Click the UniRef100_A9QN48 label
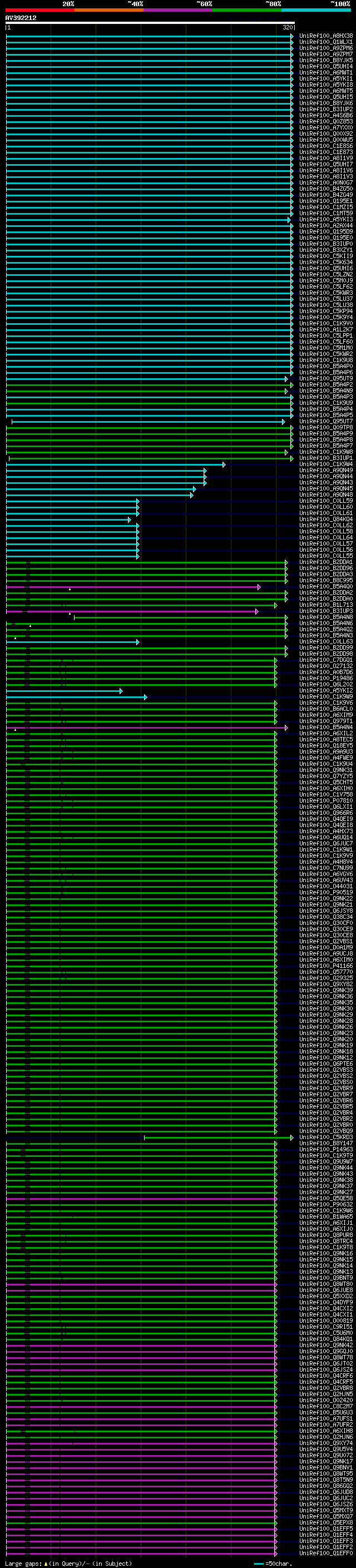Viewport: 356px width, 1568px height. coord(325,495)
